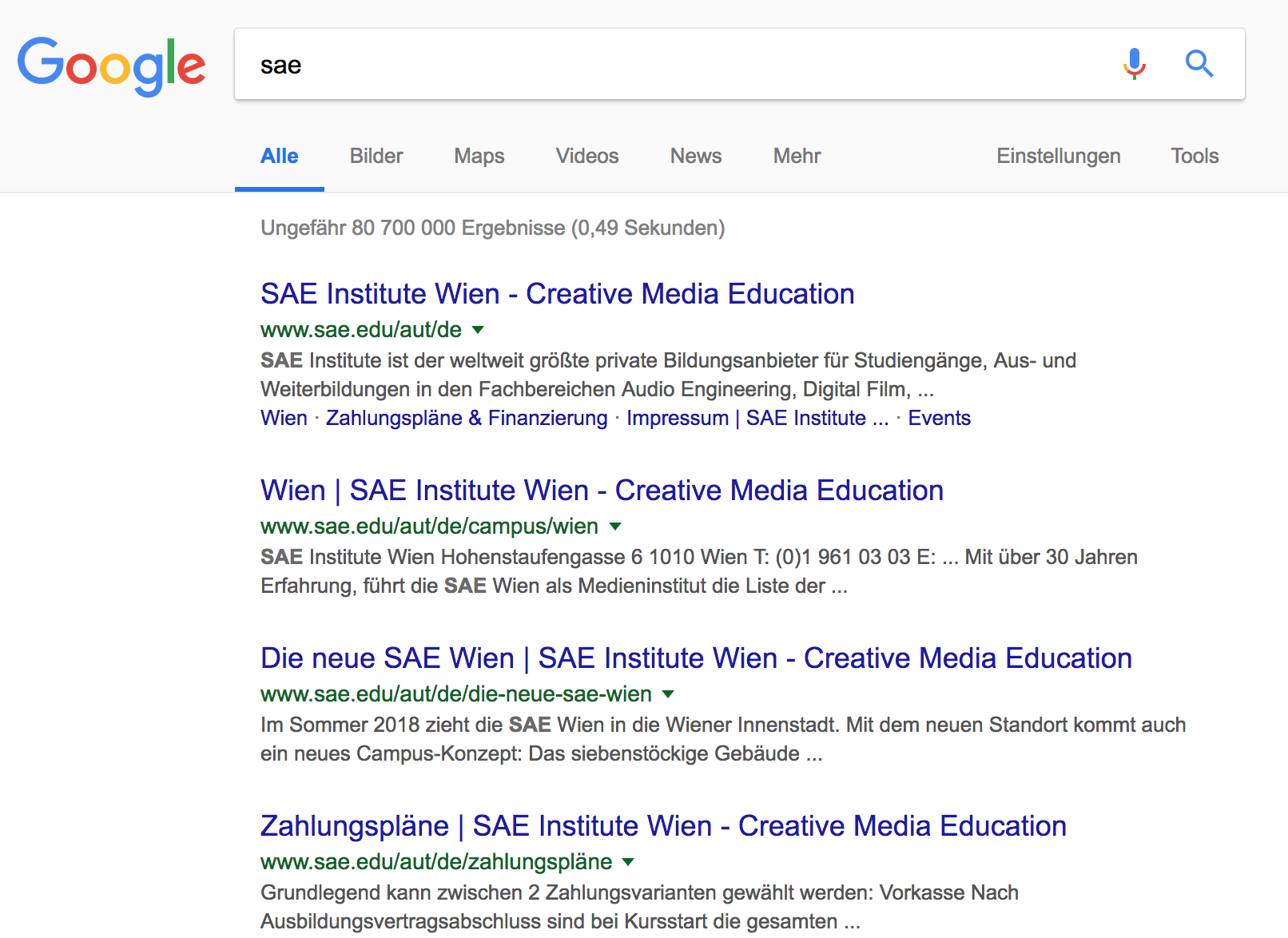Open 'Zahlungspläne | SAE Institute Wien' result title
1288x938 pixels.
663,826
